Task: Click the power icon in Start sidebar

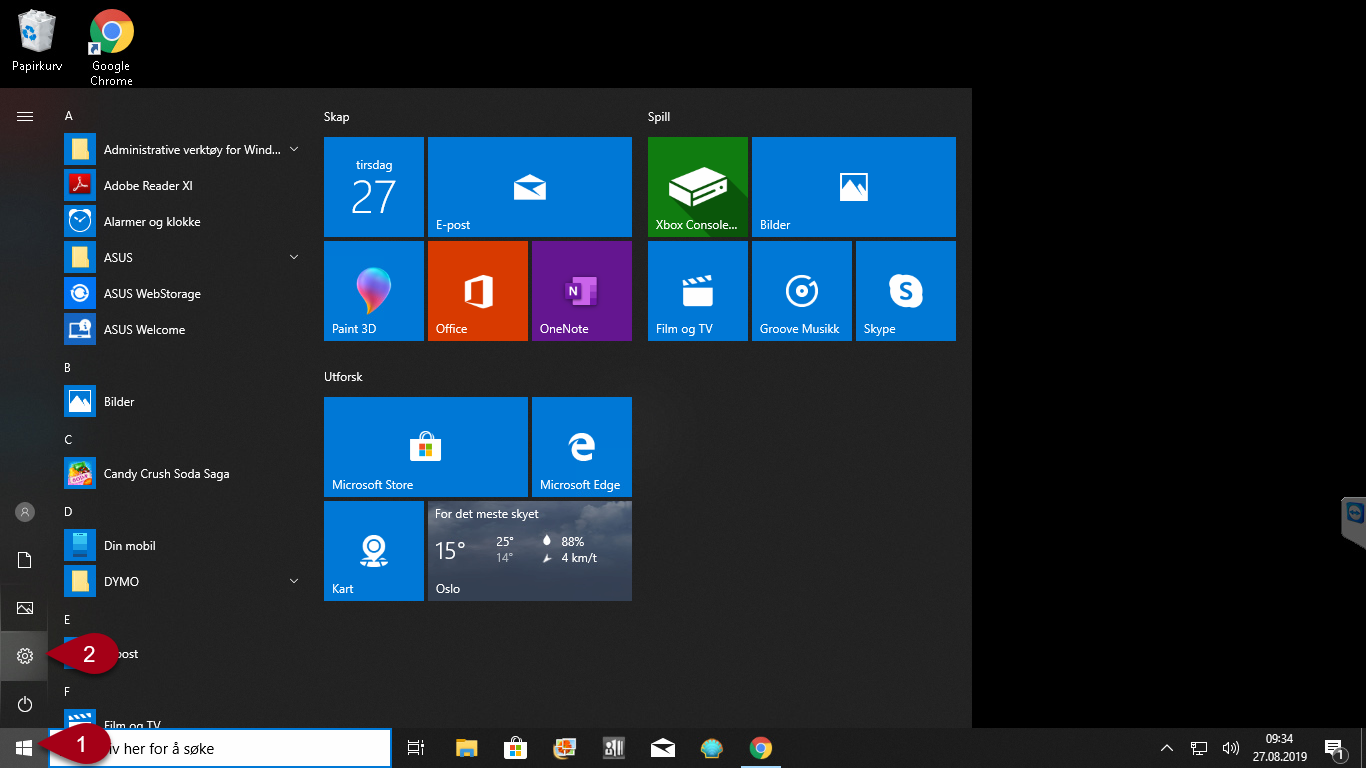Action: 25,704
